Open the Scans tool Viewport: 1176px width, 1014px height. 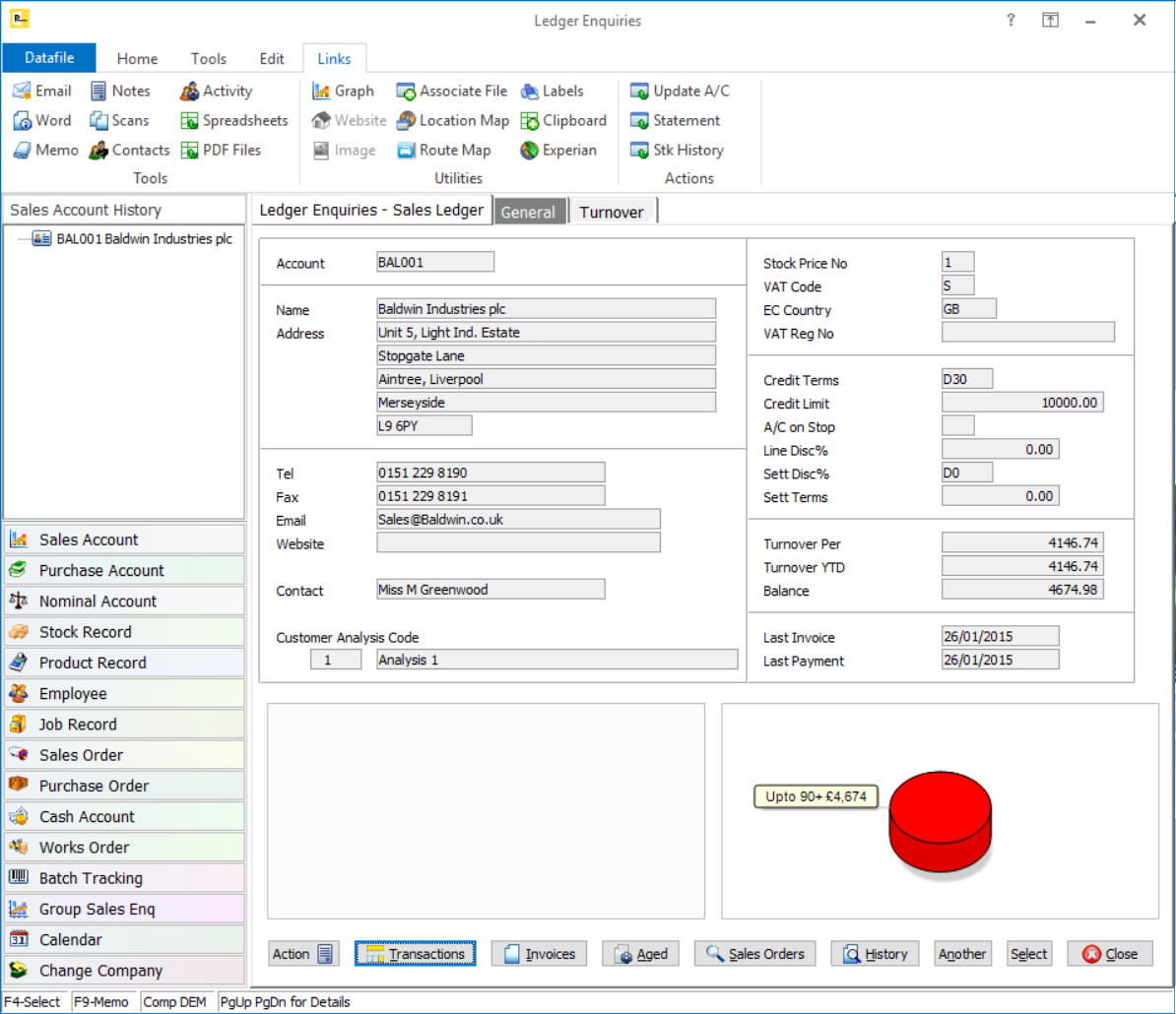pos(119,121)
